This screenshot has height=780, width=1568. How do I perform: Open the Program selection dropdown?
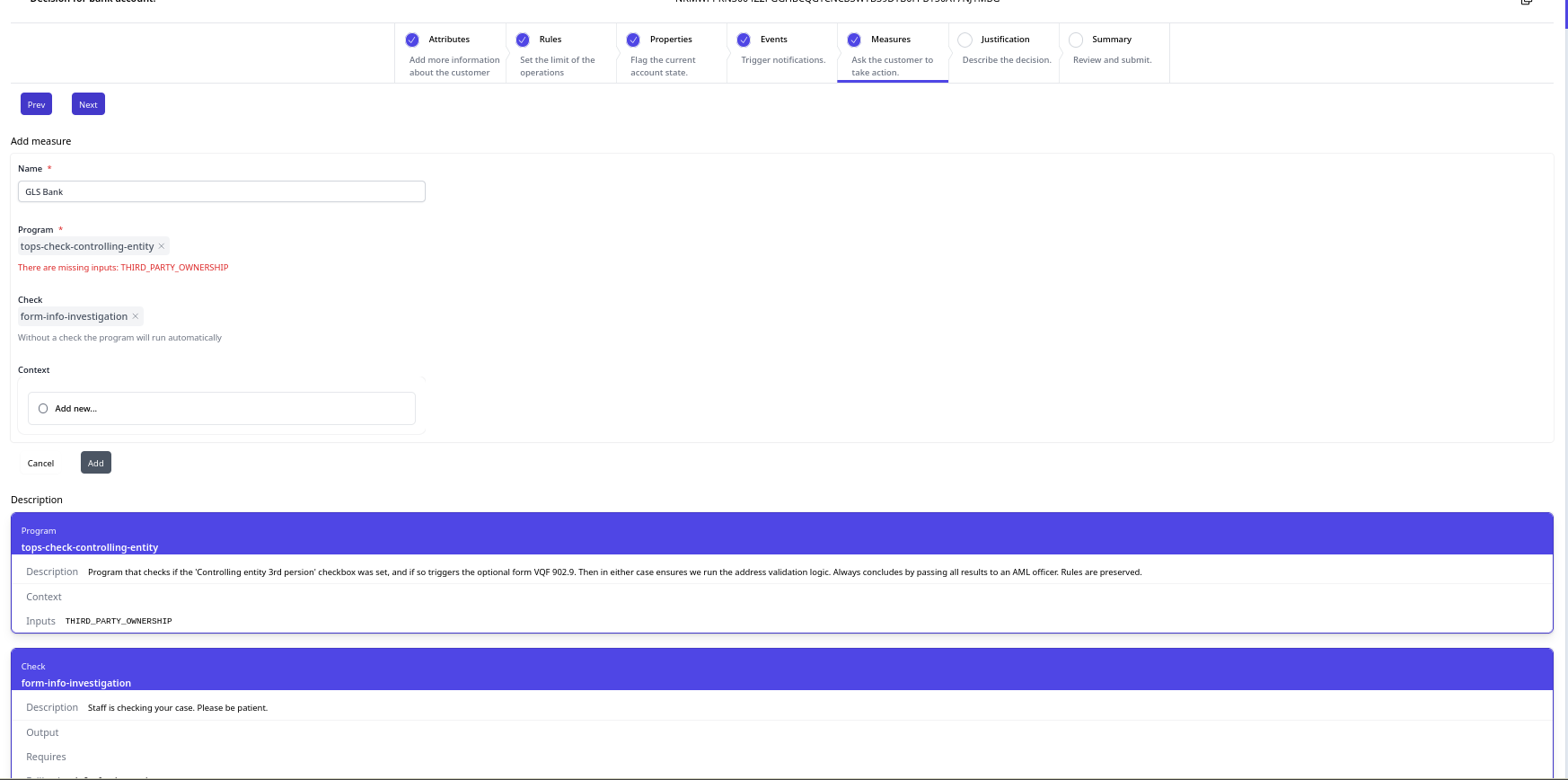[x=296, y=246]
